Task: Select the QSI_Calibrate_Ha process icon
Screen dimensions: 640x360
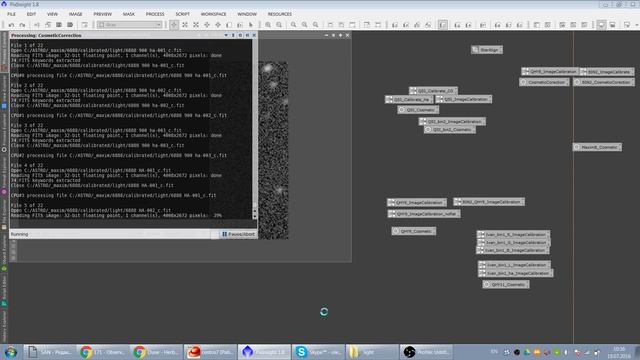Action: pos(409,99)
